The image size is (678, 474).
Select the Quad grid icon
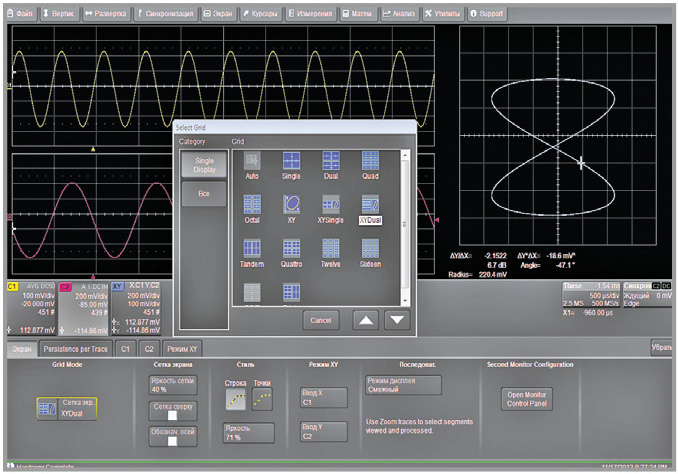click(x=370, y=162)
